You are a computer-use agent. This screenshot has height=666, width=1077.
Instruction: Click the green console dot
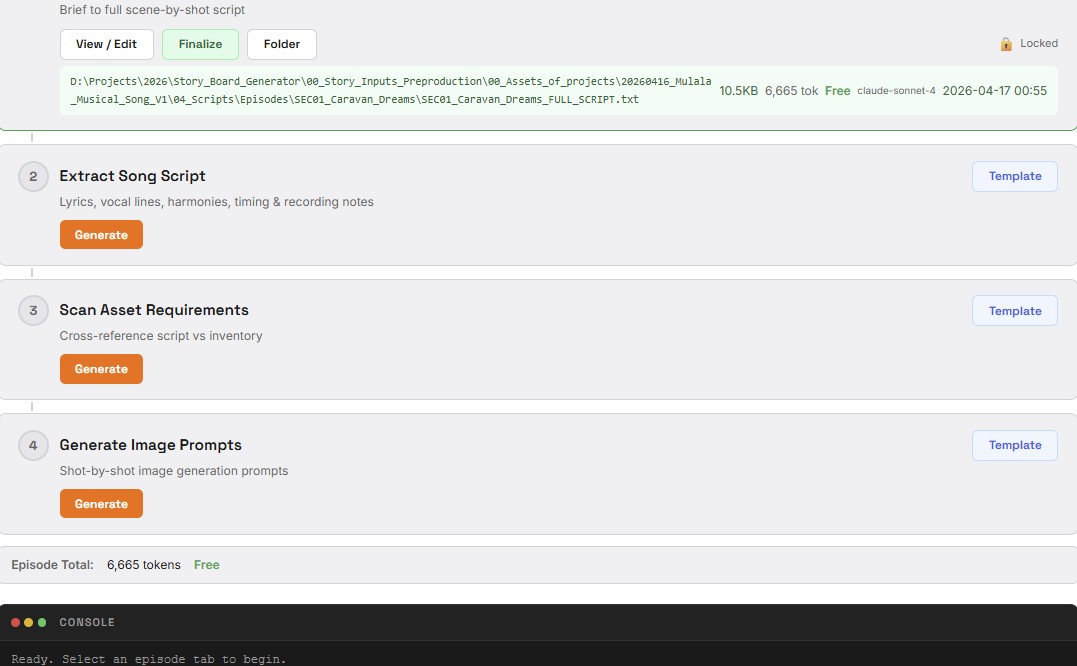(x=42, y=622)
